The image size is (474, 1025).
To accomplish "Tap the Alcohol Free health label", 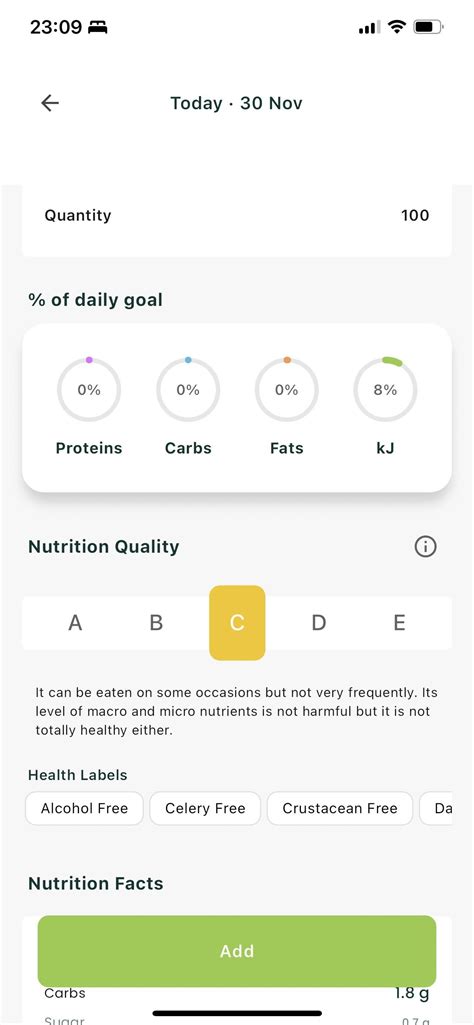I will click(x=84, y=809).
